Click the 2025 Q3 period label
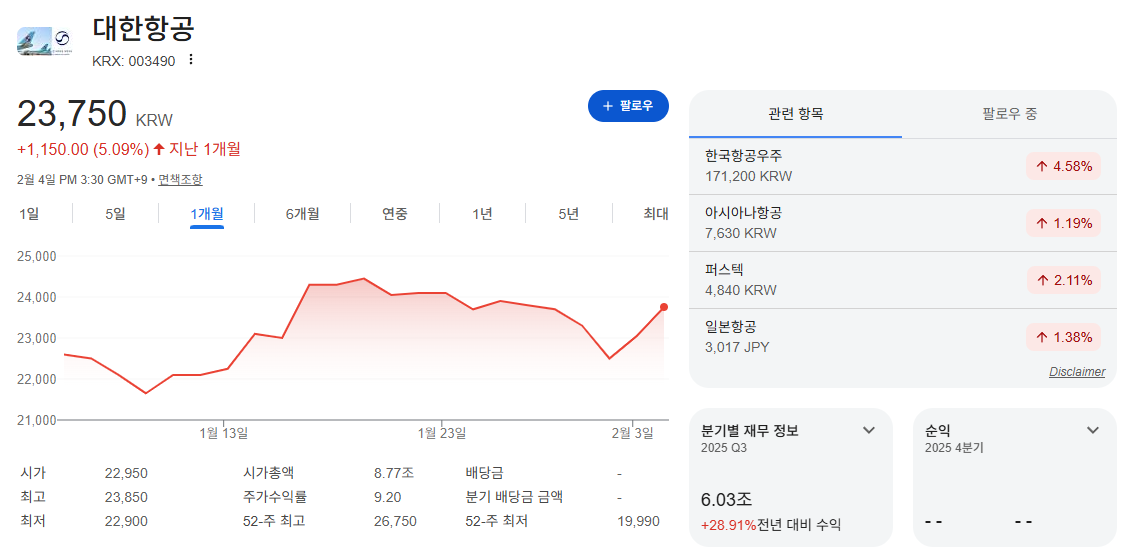The width and height of the screenshot is (1128, 560). coord(724,447)
